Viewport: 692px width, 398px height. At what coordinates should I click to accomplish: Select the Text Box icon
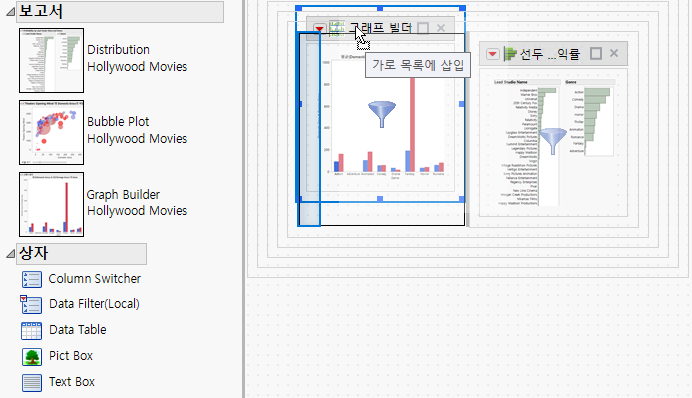click(32, 383)
